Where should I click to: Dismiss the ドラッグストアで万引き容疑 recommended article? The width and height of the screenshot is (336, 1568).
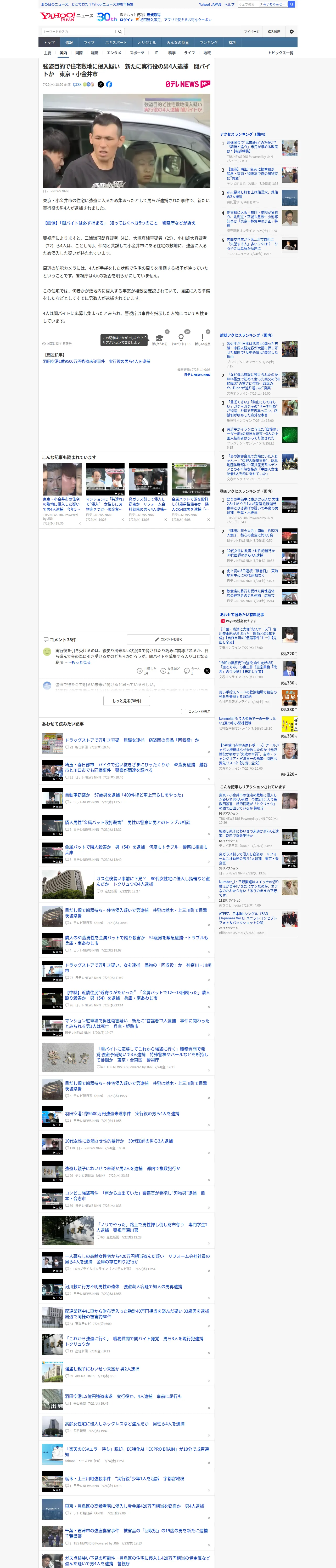[x=209, y=752]
